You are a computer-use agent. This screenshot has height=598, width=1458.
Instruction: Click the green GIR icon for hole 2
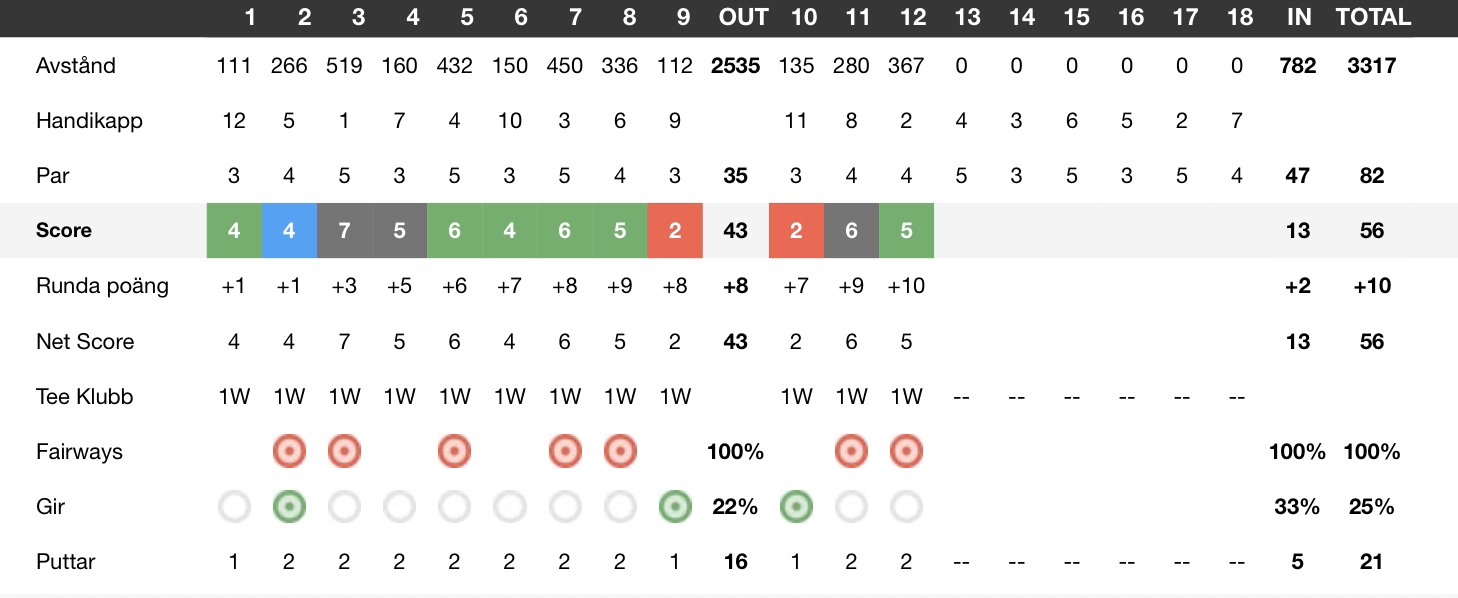click(x=289, y=507)
